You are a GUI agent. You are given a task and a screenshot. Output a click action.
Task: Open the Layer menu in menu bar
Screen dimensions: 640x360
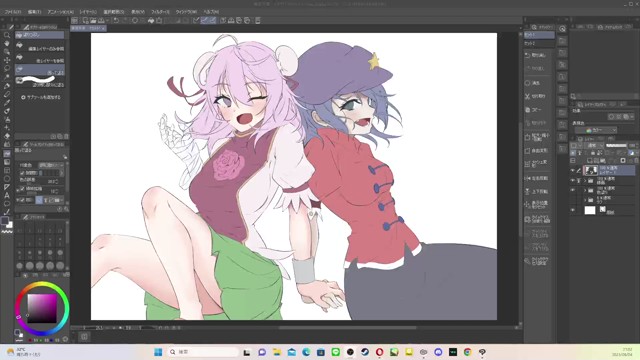88,12
